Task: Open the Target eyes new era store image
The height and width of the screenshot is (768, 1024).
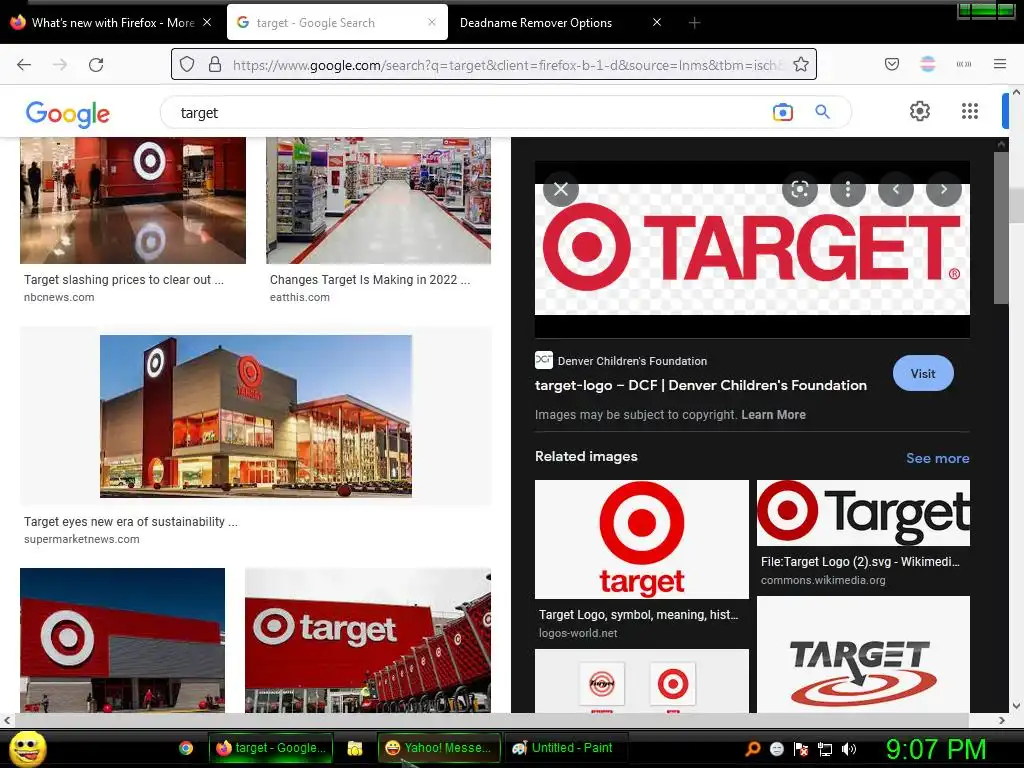Action: point(256,416)
